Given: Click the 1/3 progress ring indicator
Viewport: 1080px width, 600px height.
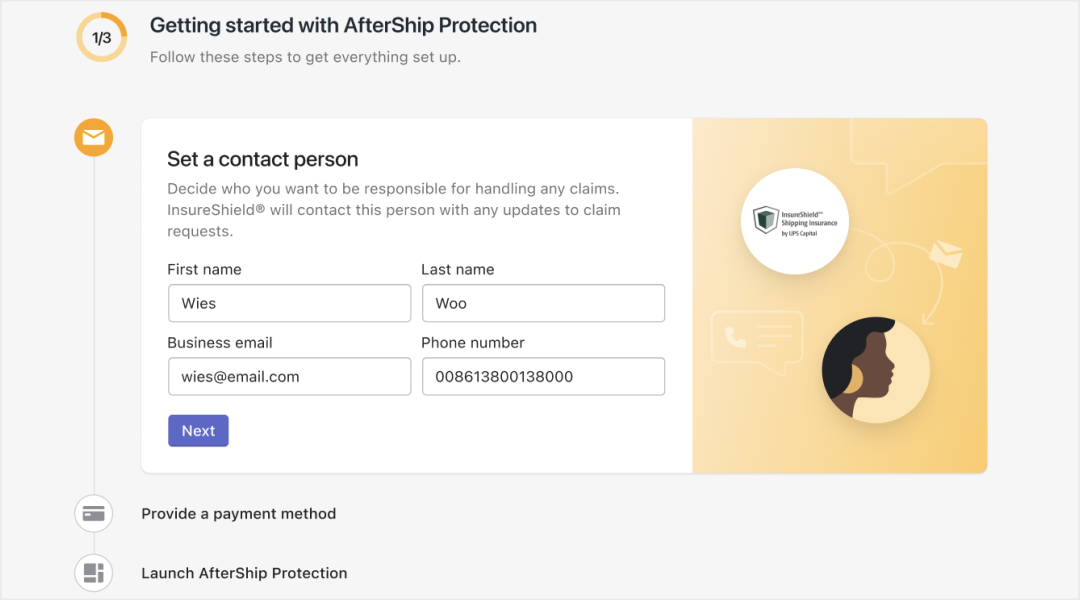Looking at the screenshot, I should (x=102, y=37).
